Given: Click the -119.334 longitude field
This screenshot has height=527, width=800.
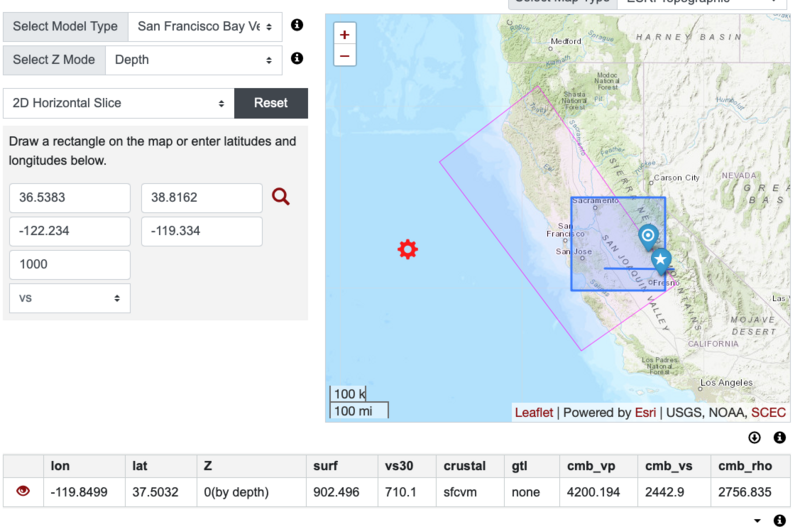Looking at the screenshot, I should [x=202, y=231].
